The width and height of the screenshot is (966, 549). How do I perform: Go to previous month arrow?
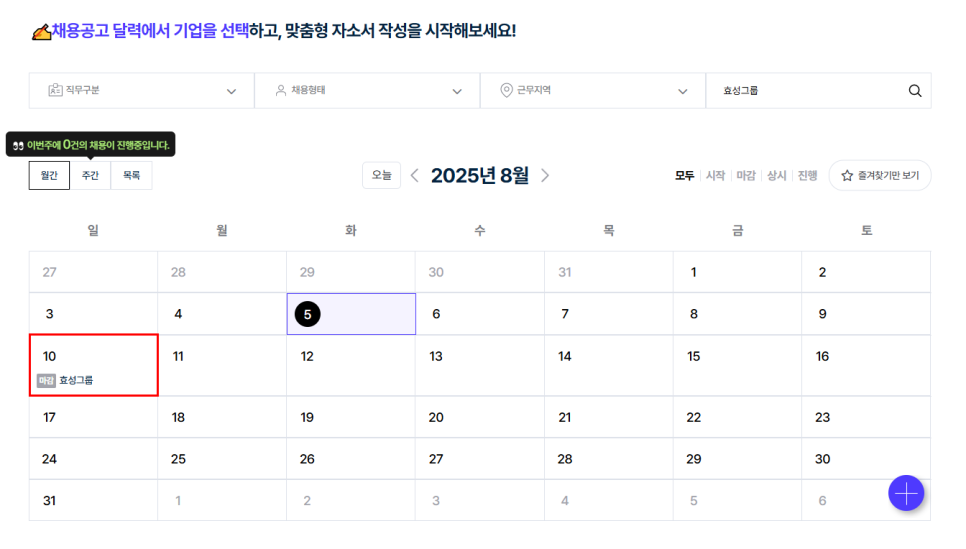[x=415, y=176]
